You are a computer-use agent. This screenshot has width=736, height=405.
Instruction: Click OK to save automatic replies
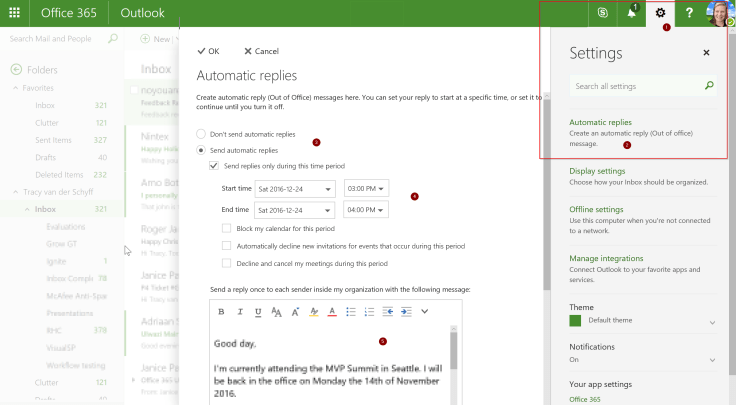[208, 51]
